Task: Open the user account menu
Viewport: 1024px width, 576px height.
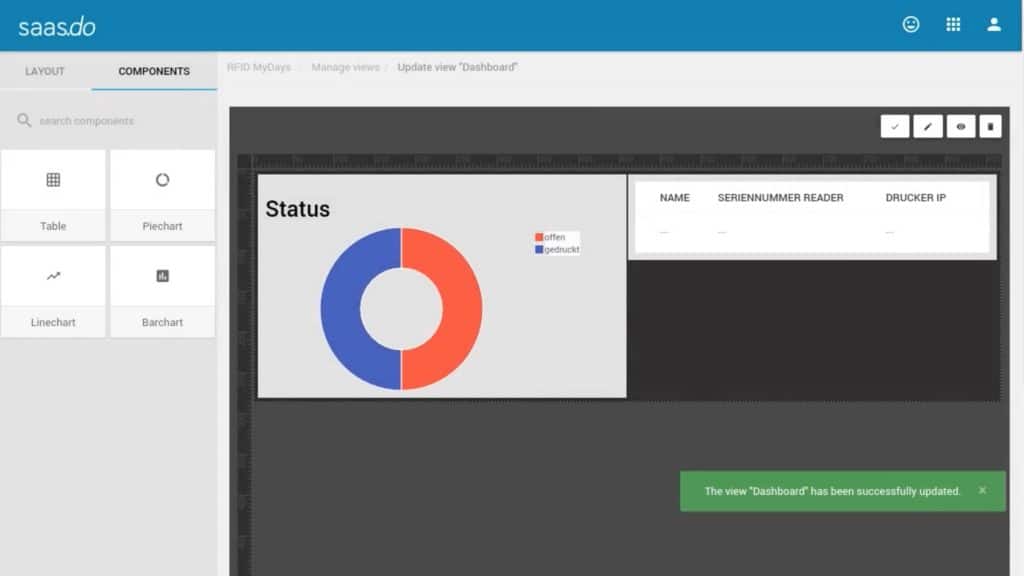Action: [994, 25]
